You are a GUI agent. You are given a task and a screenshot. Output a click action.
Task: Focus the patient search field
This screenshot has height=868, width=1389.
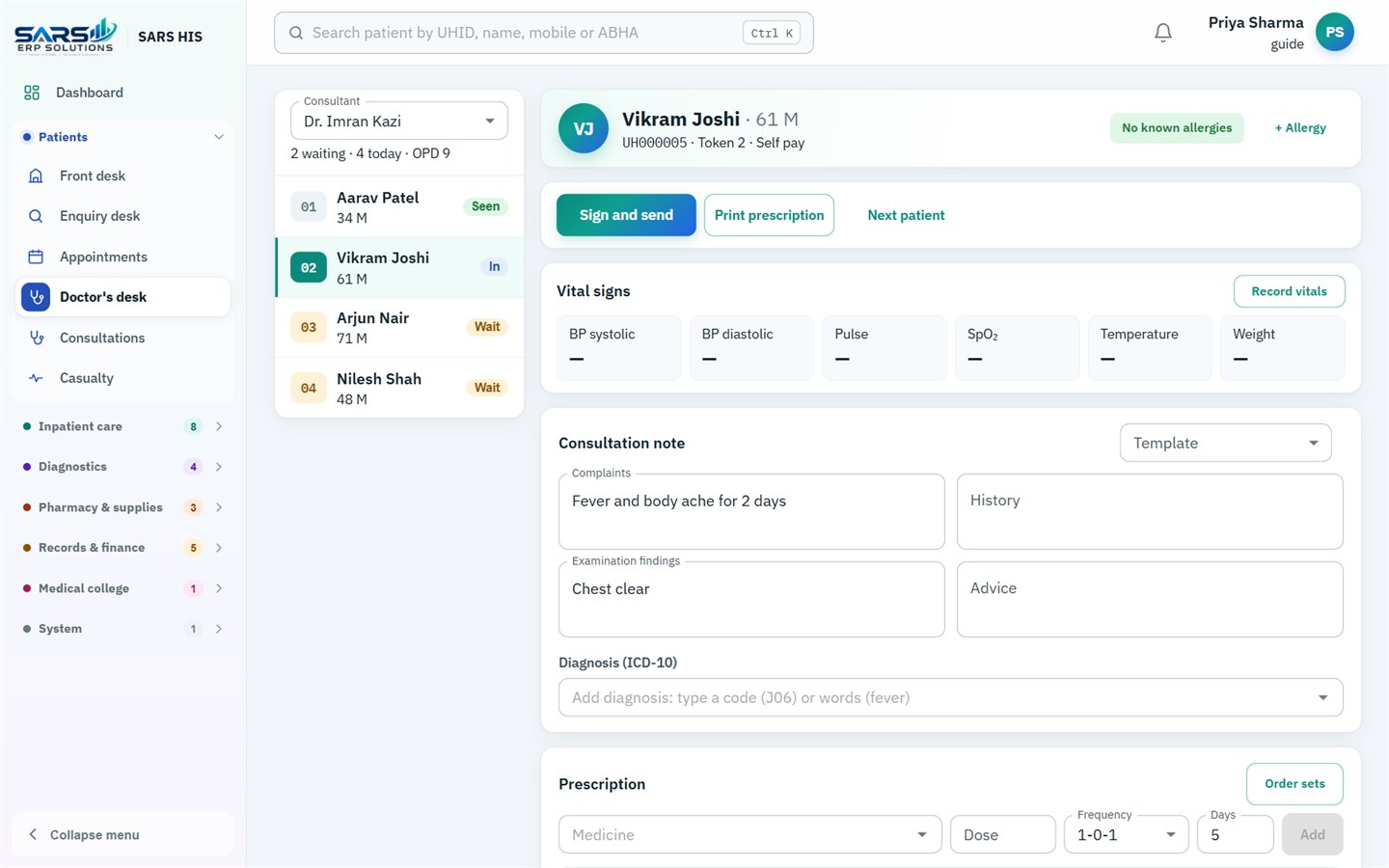coord(544,33)
